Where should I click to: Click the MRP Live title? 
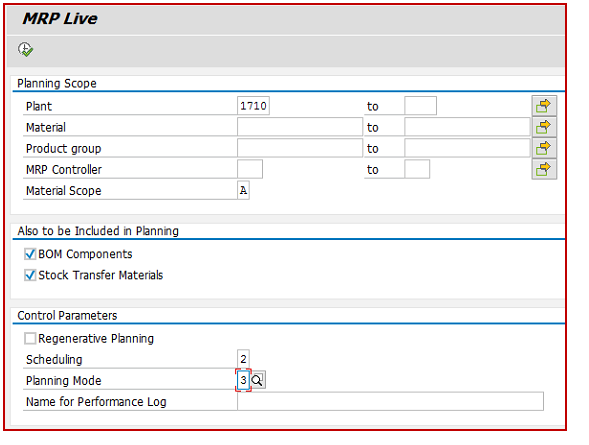(60, 18)
